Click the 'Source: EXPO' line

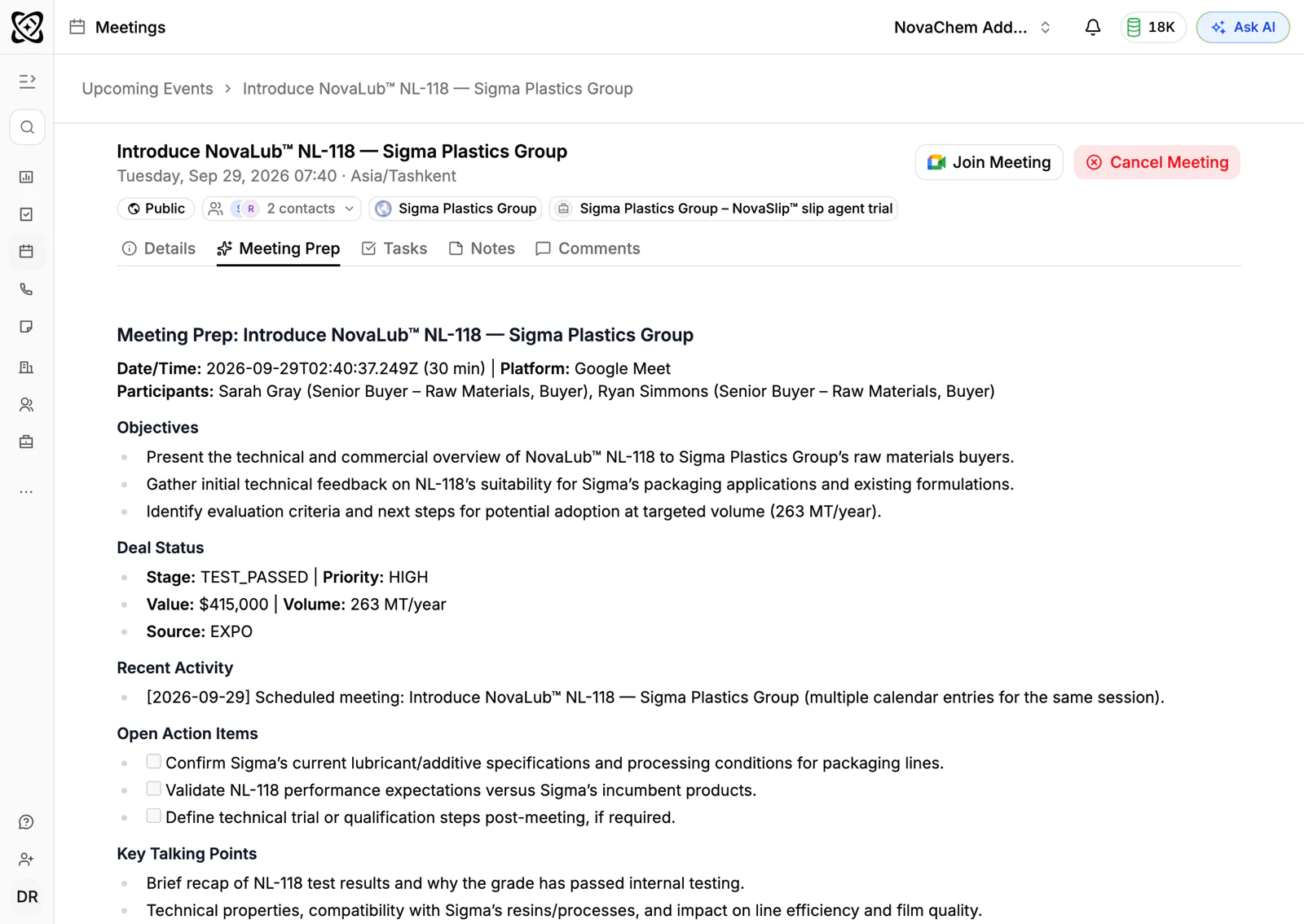(x=200, y=631)
